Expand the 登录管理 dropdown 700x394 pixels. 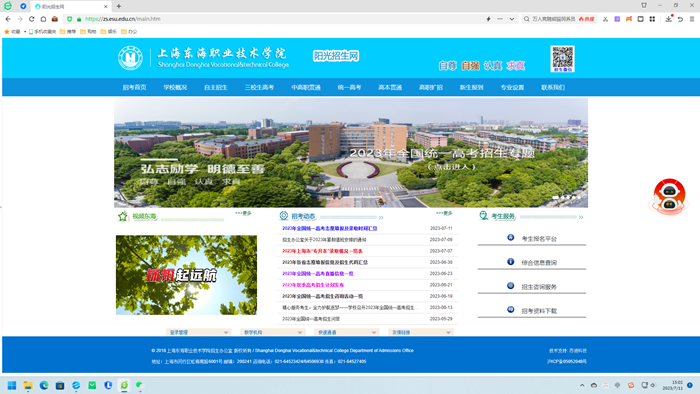tap(199, 332)
